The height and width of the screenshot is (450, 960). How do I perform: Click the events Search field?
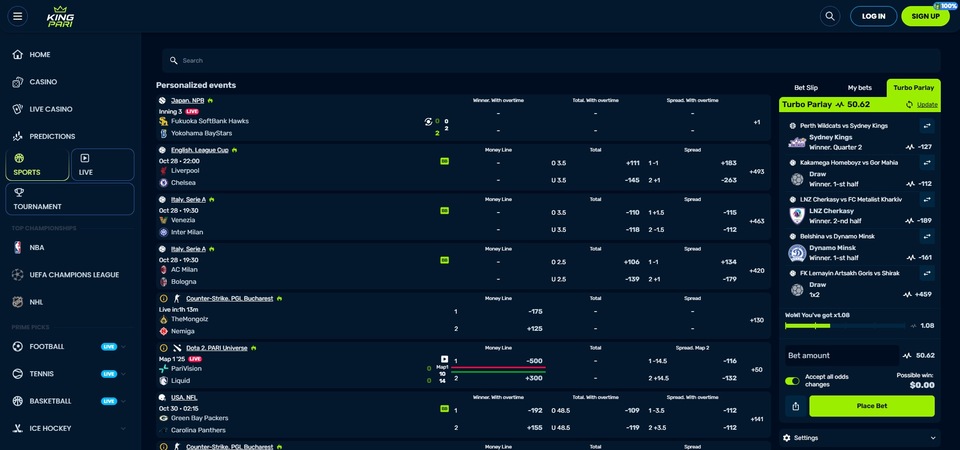click(551, 61)
